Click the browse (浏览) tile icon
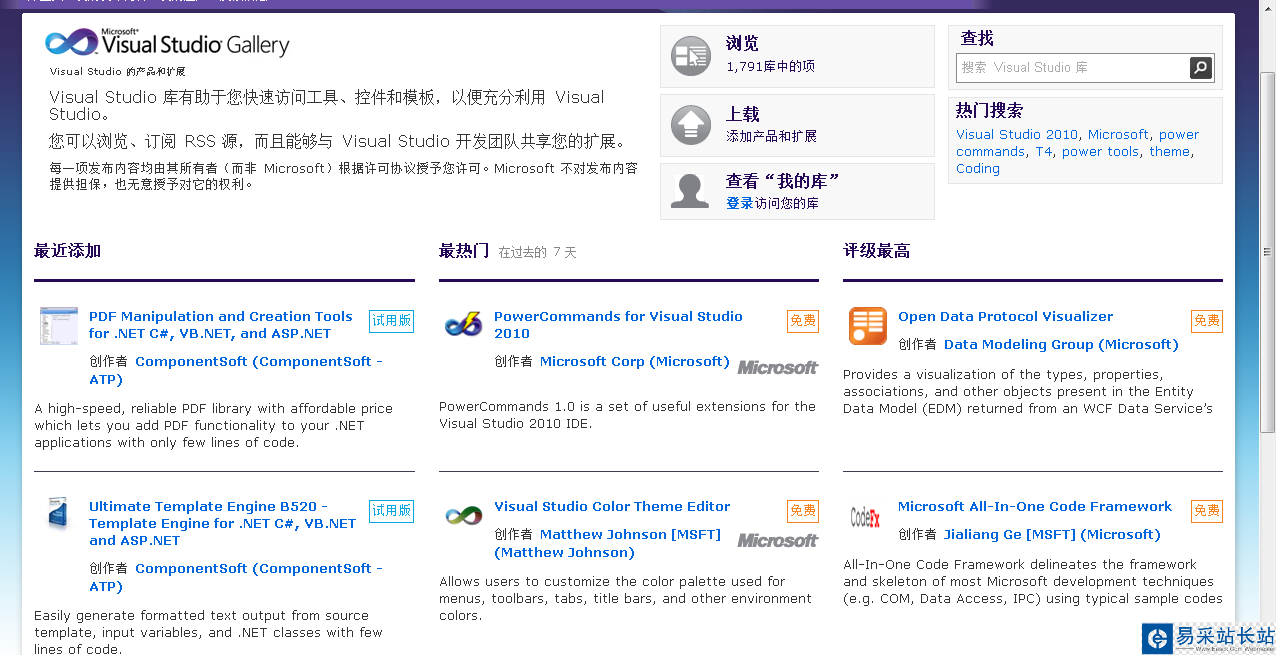1276x655 pixels. pyautogui.click(x=690, y=56)
